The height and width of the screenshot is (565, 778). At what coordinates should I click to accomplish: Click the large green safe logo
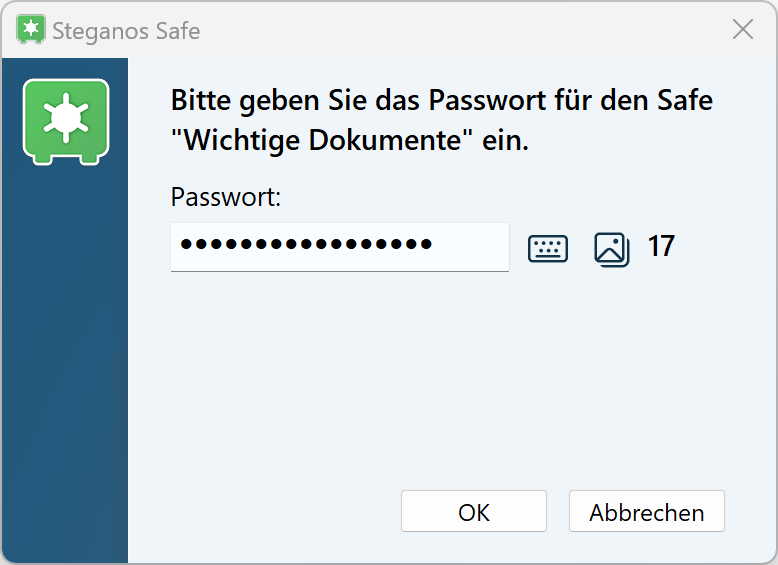[x=66, y=120]
